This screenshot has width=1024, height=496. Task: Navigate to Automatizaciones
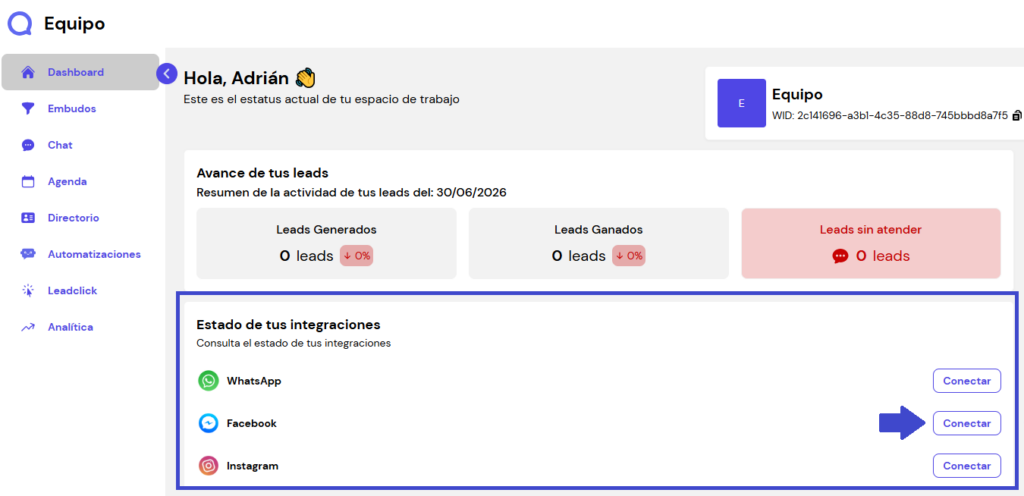[x=94, y=255]
